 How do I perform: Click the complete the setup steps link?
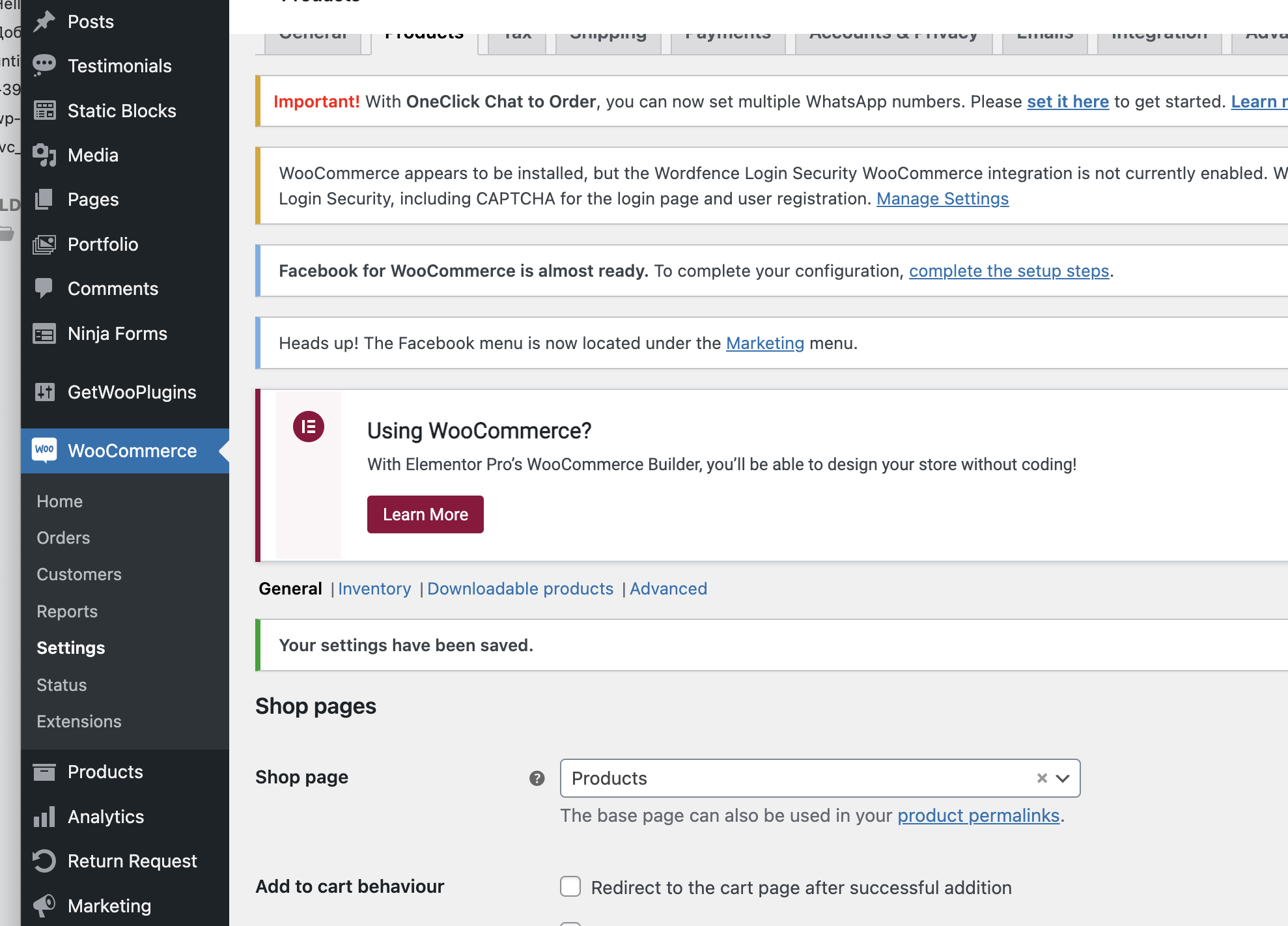pos(1009,271)
